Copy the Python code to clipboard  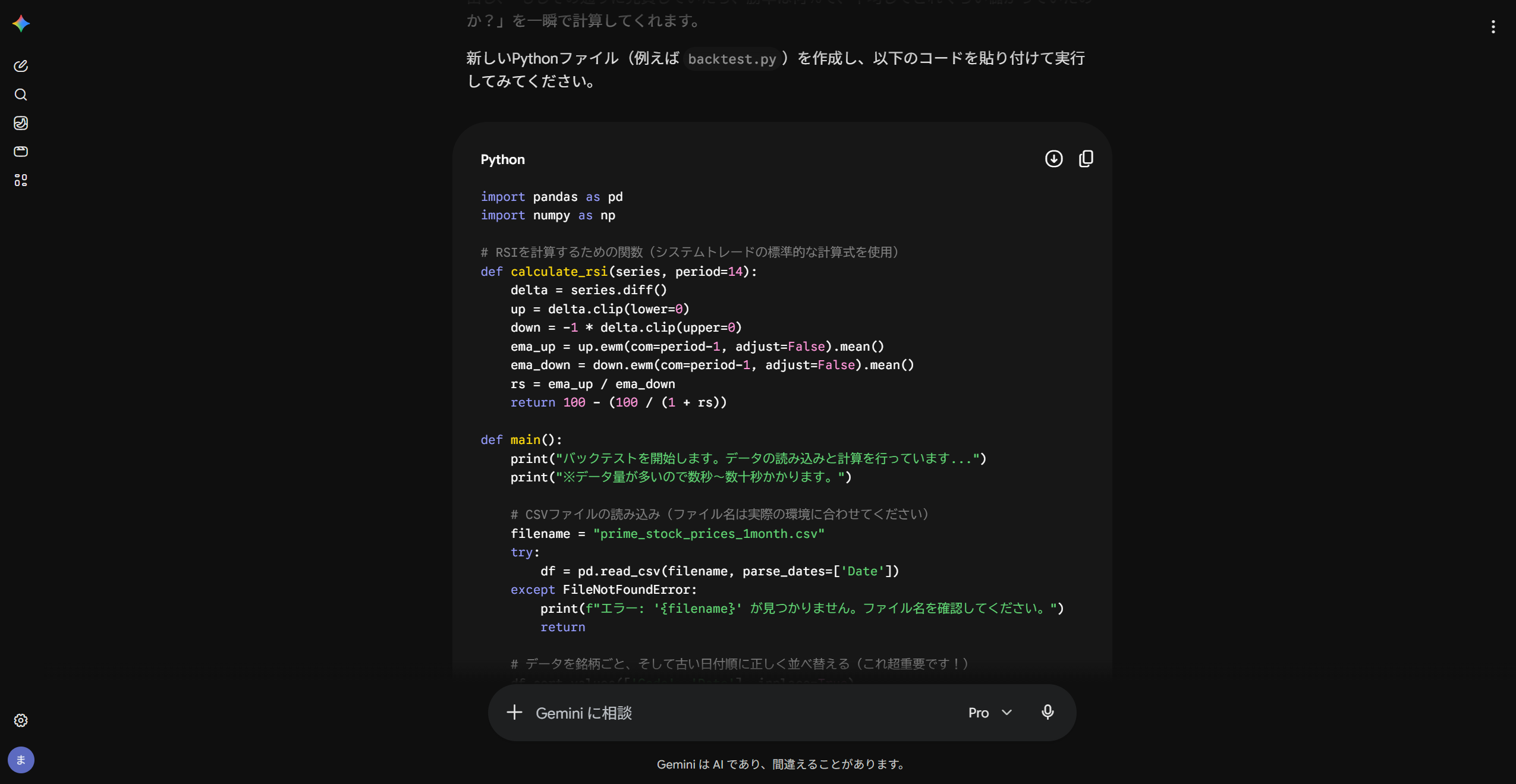[x=1086, y=159]
